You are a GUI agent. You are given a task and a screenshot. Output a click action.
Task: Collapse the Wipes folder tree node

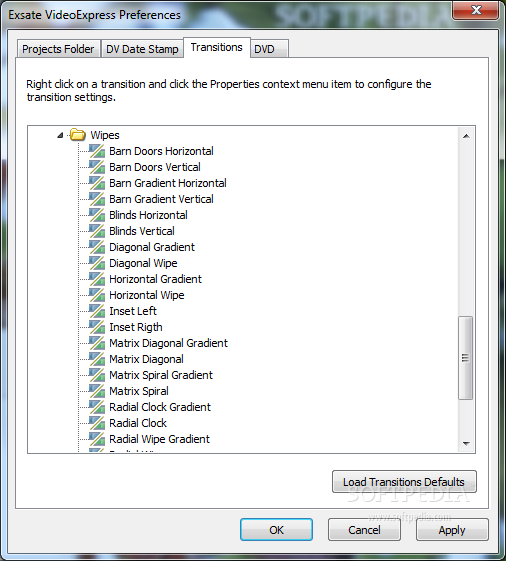point(60,135)
